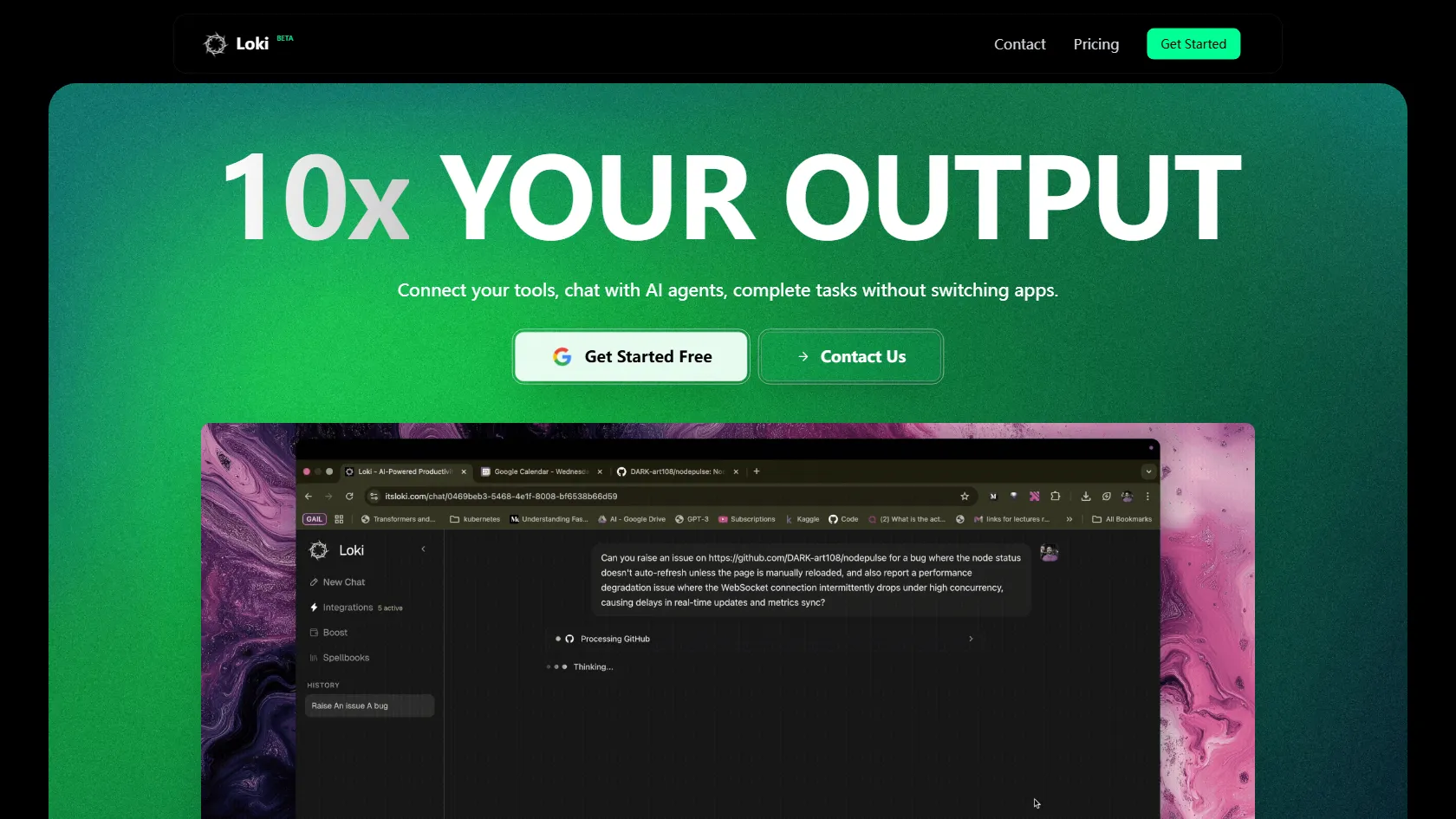
Task: Open the Kaggle bookmark
Action: [x=802, y=519]
